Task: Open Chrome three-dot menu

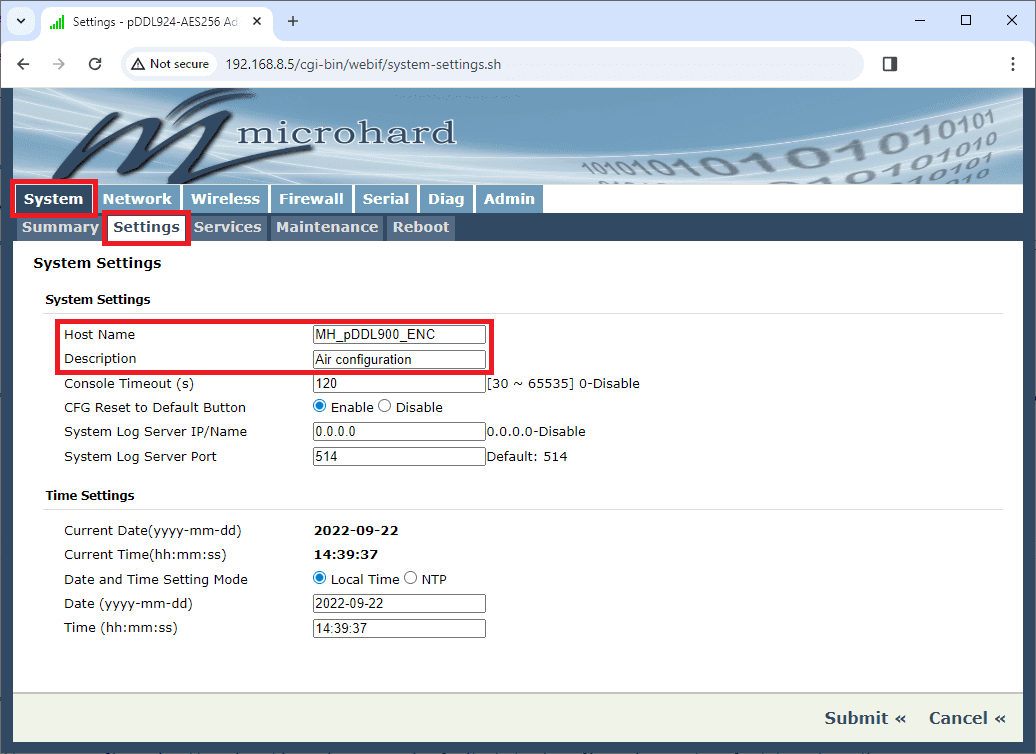Action: pos(1013,64)
